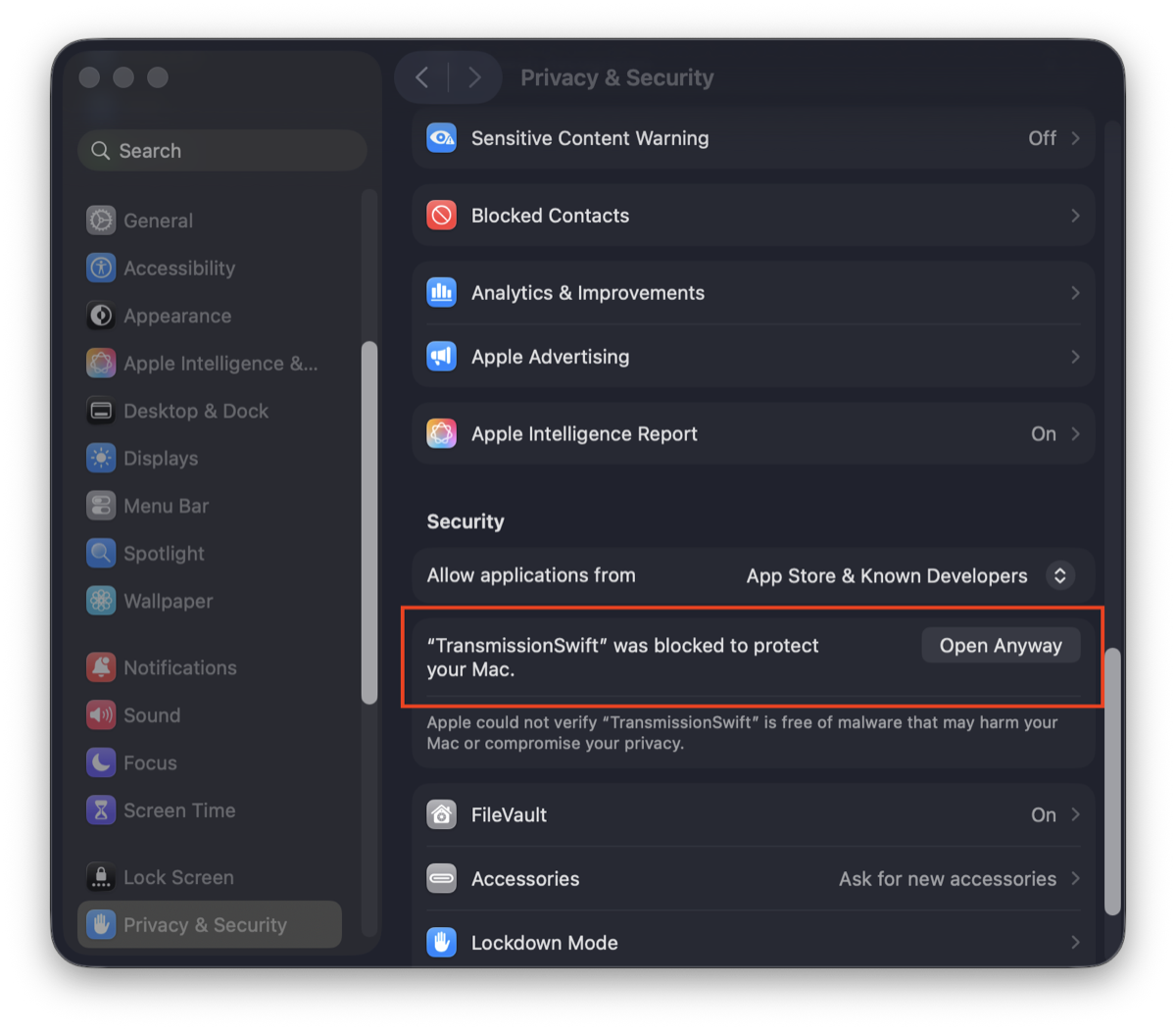Click the Accessibility label in sidebar
1176x1030 pixels.
pos(179,268)
